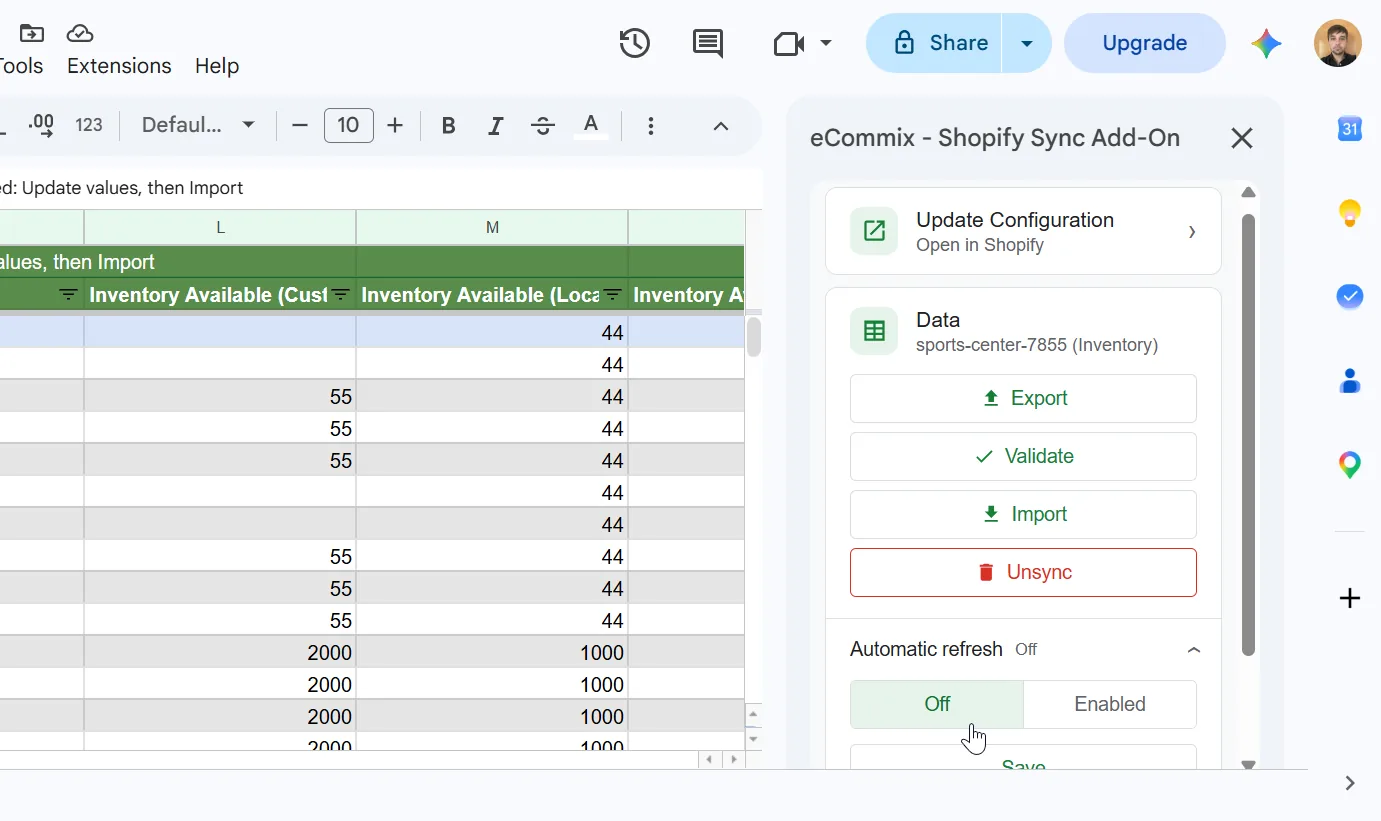Open Google Calendar side panel icon
1381x821 pixels.
[1350, 128]
